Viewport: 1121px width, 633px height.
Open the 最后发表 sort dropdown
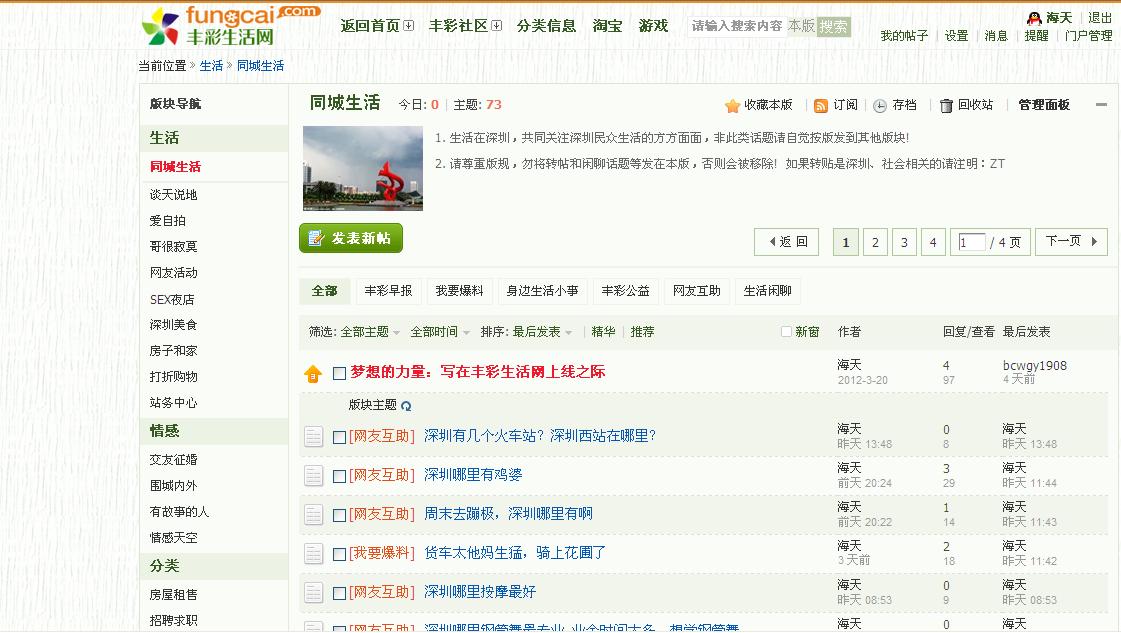[542, 332]
